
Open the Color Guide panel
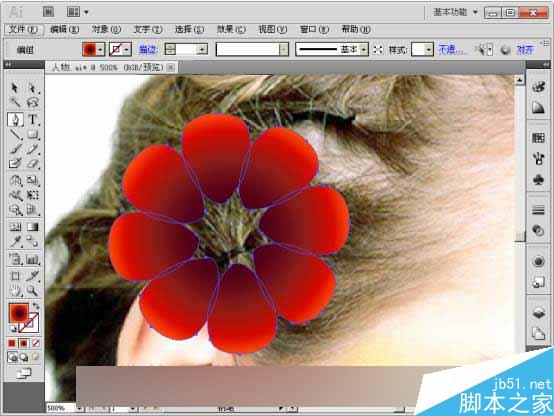(538, 108)
